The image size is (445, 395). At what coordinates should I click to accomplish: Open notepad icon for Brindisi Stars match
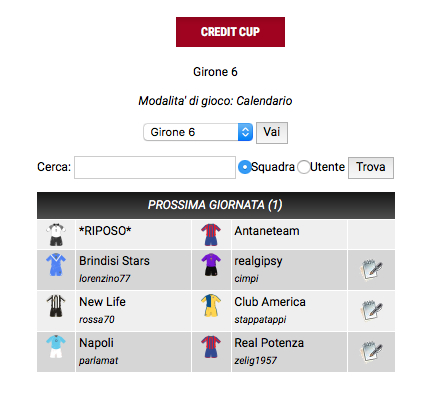point(371,270)
